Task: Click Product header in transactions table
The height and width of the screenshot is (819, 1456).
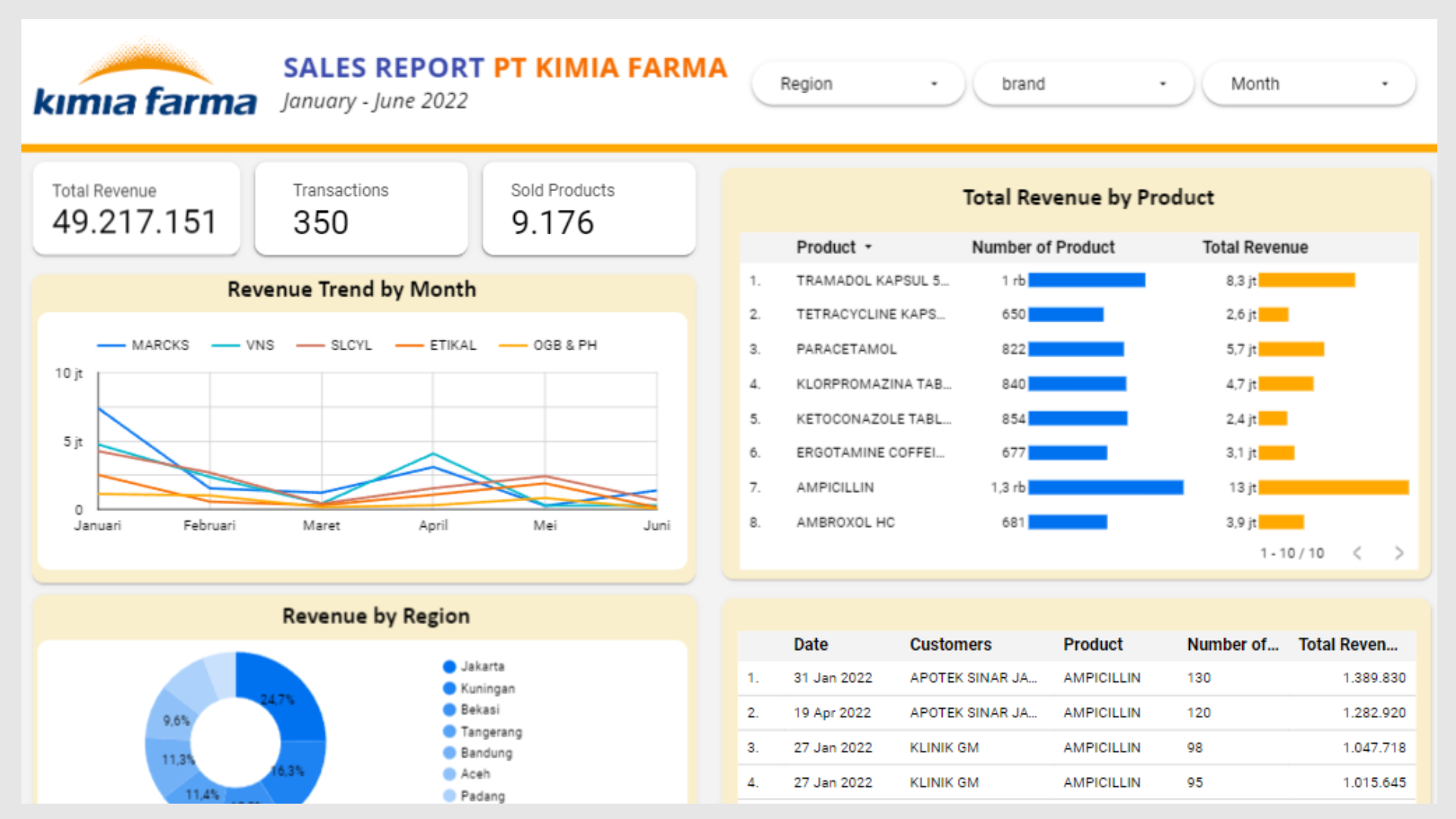Action: pos(1093,645)
